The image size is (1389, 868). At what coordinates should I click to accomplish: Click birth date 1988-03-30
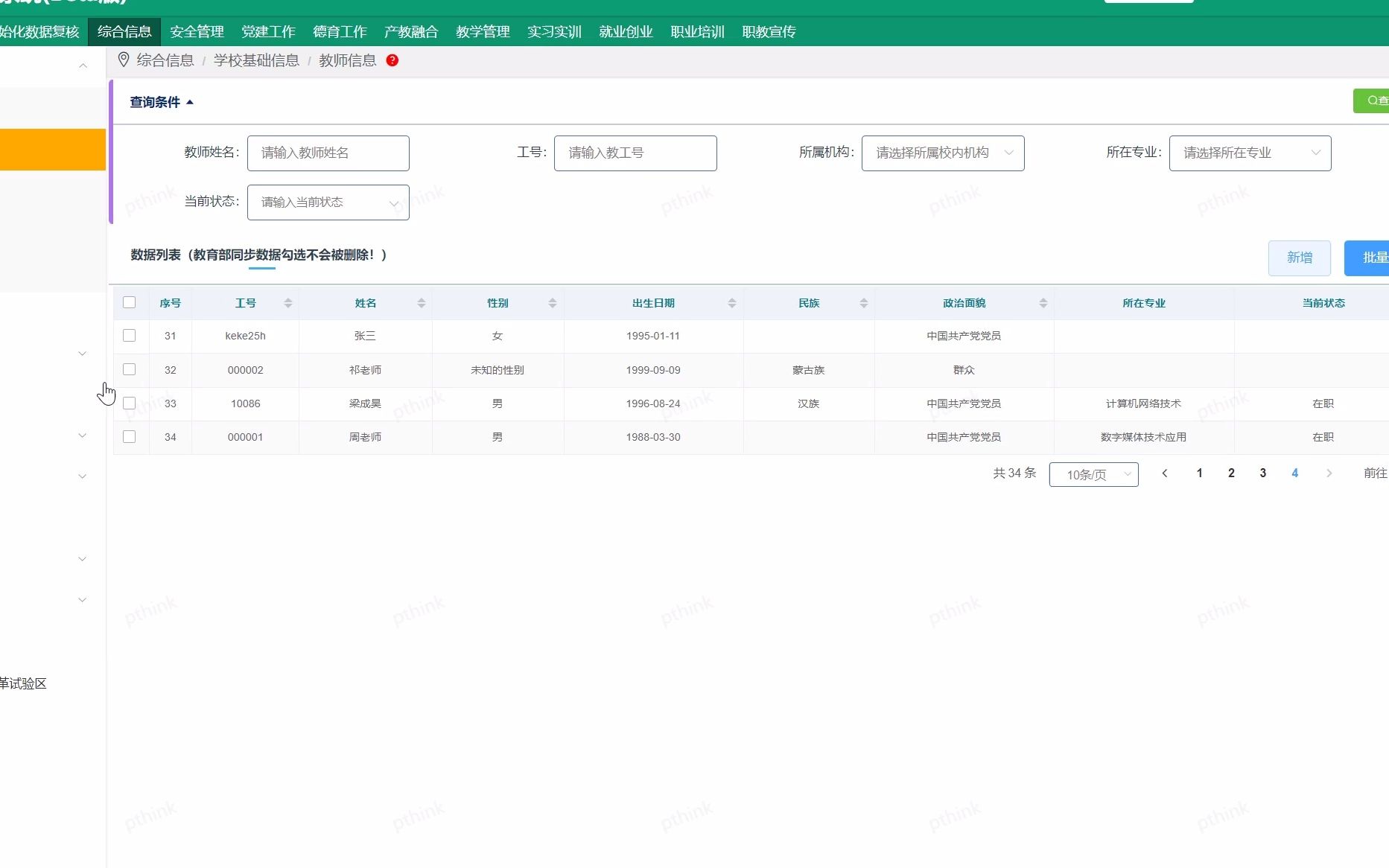[x=653, y=437]
